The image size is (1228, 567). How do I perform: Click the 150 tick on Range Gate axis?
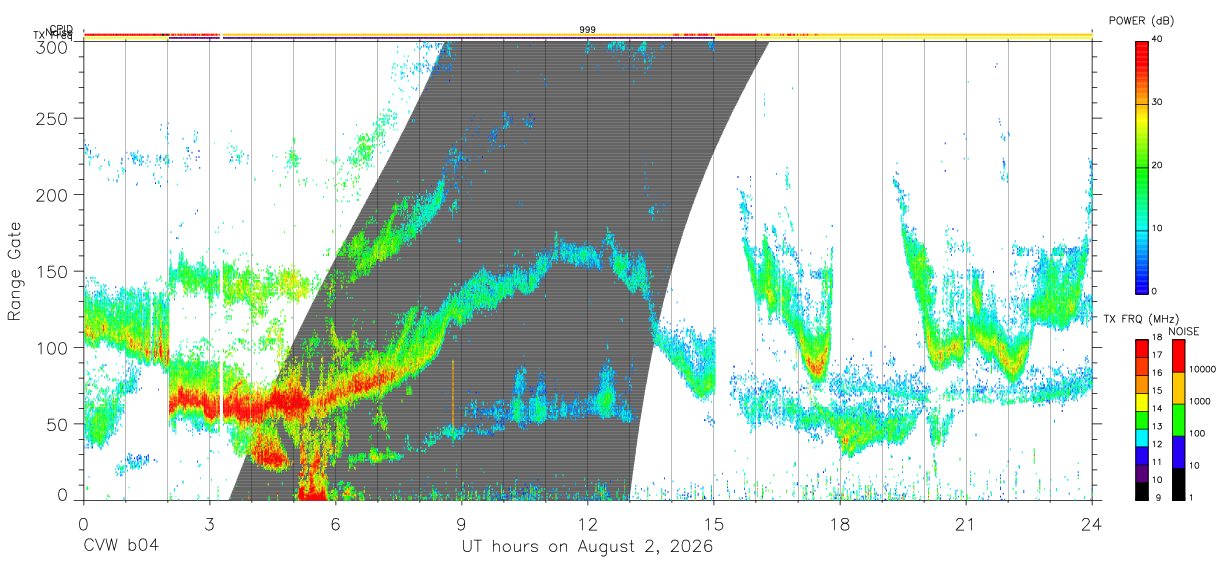tap(54, 271)
